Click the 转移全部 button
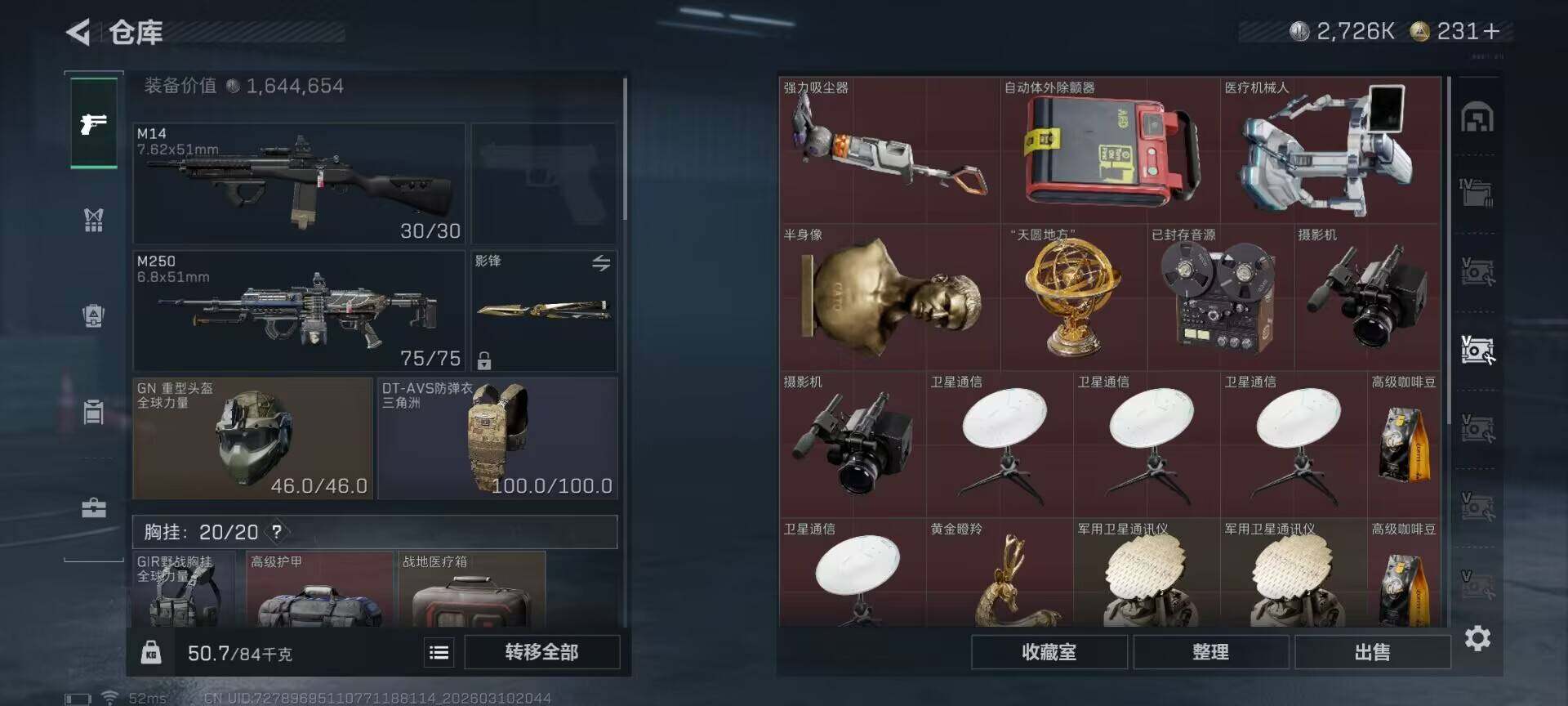The width and height of the screenshot is (1568, 706). [542, 652]
